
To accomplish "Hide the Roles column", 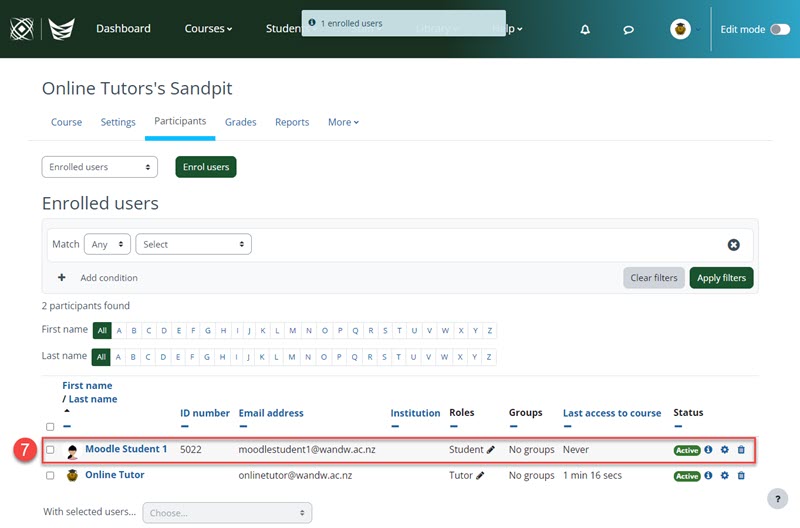I will 454,426.
